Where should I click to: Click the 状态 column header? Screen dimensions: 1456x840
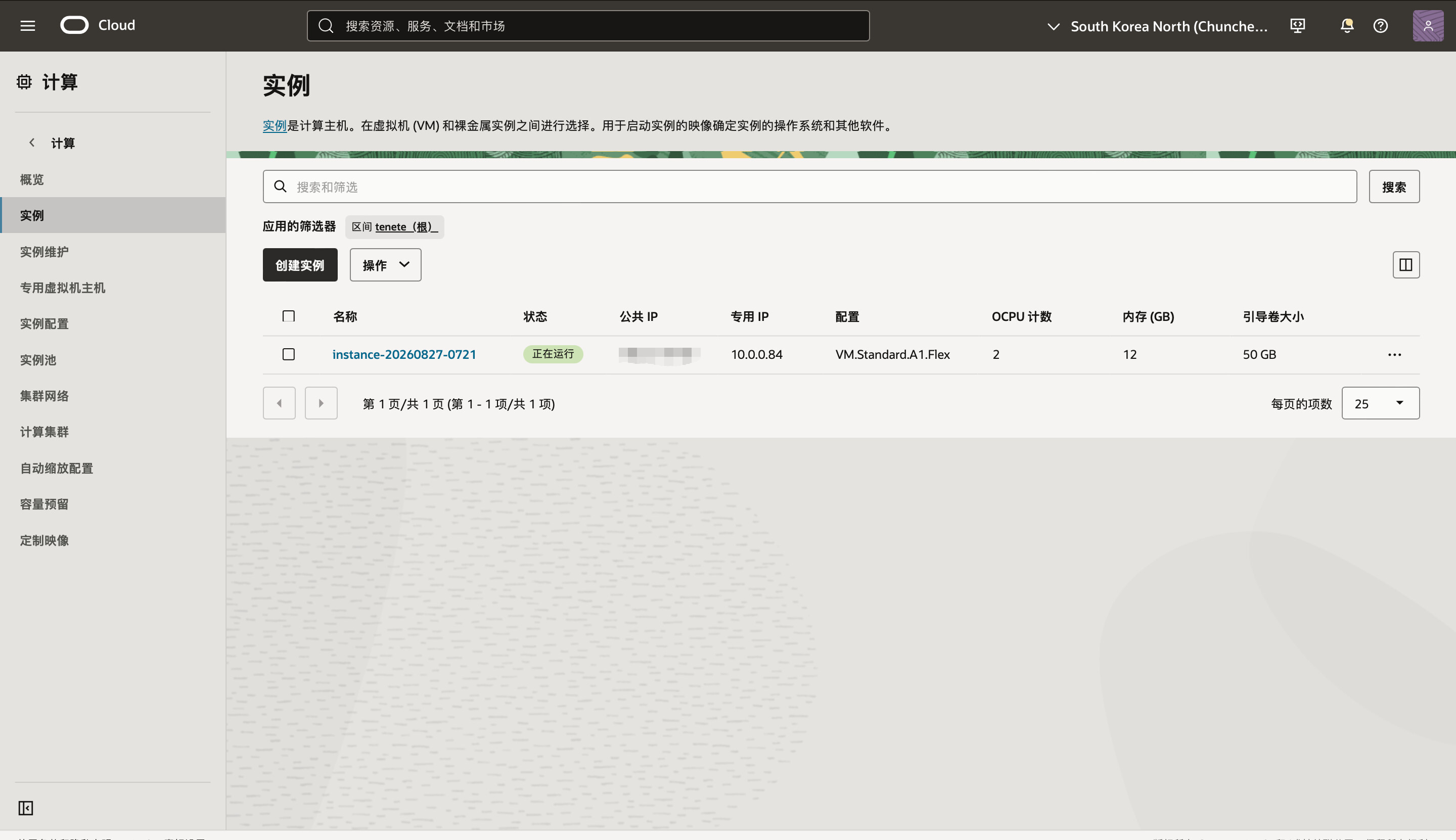click(x=535, y=316)
